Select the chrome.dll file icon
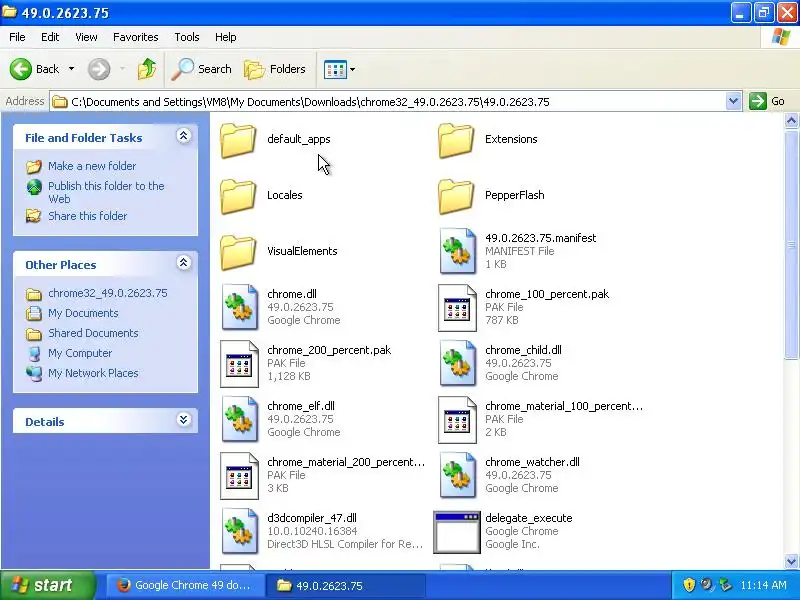The width and height of the screenshot is (800, 600). (240, 307)
